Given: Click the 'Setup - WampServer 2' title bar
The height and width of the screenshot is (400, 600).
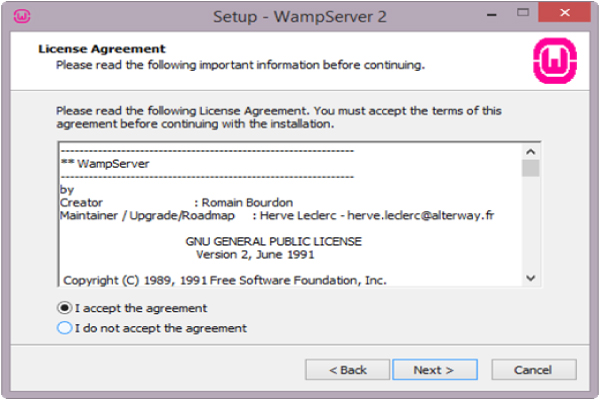Looking at the screenshot, I should [300, 17].
